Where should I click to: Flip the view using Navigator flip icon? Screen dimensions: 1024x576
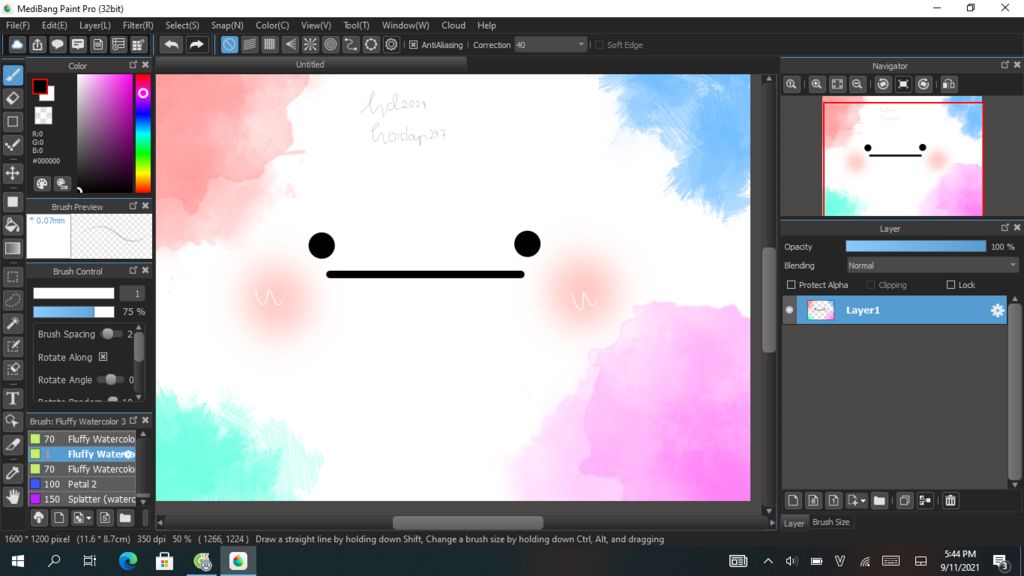click(x=949, y=84)
